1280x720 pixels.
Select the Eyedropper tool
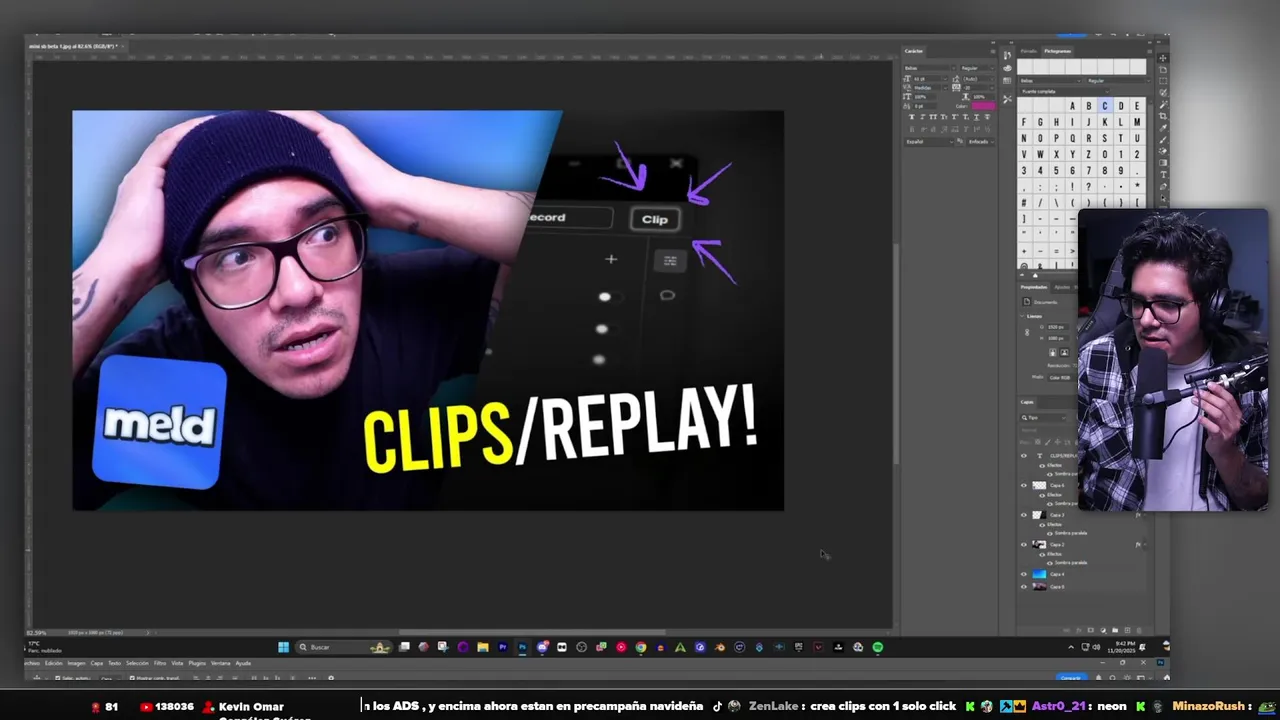click(x=1163, y=127)
